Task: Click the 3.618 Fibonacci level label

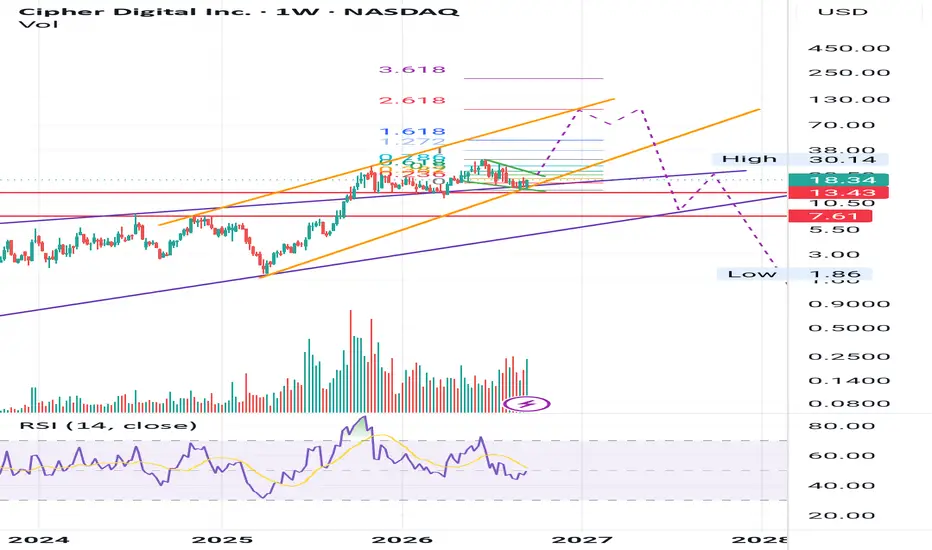Action: 412,70
